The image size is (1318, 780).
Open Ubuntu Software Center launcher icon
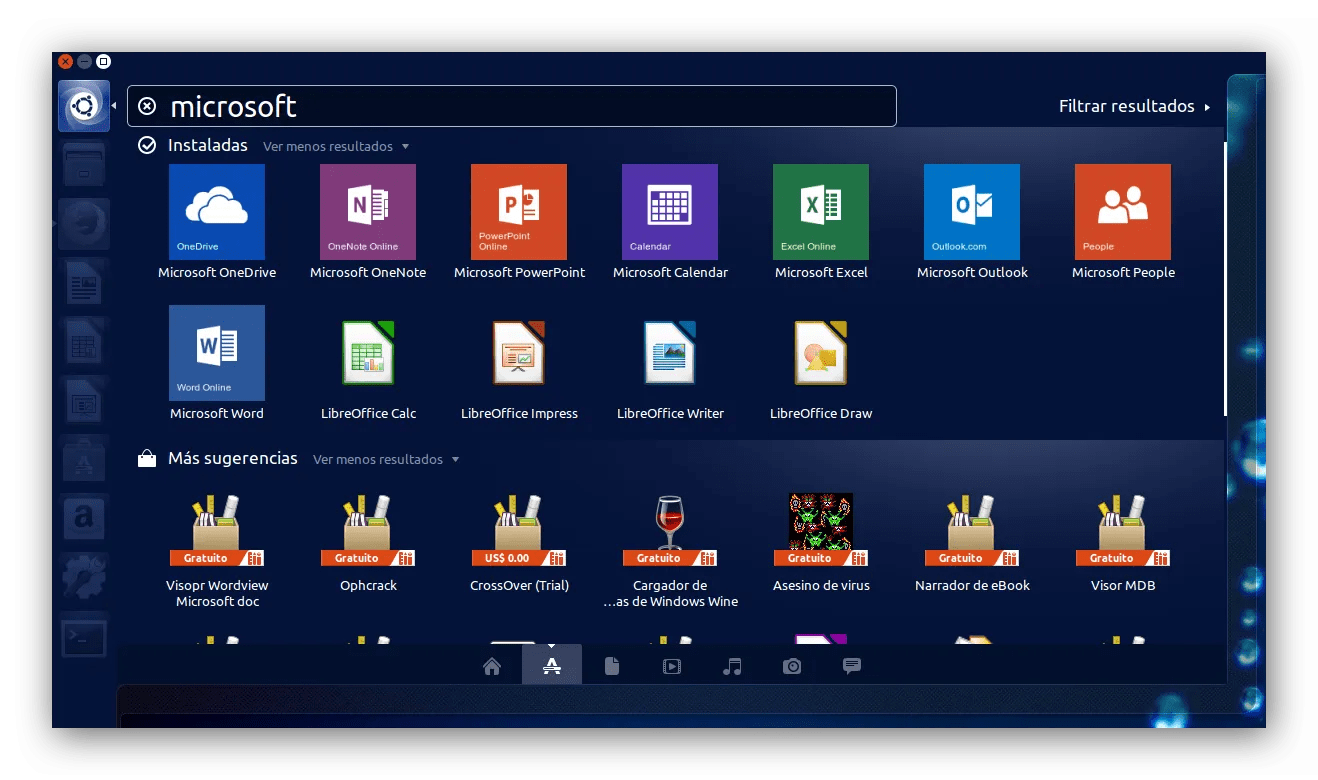pyautogui.click(x=84, y=459)
